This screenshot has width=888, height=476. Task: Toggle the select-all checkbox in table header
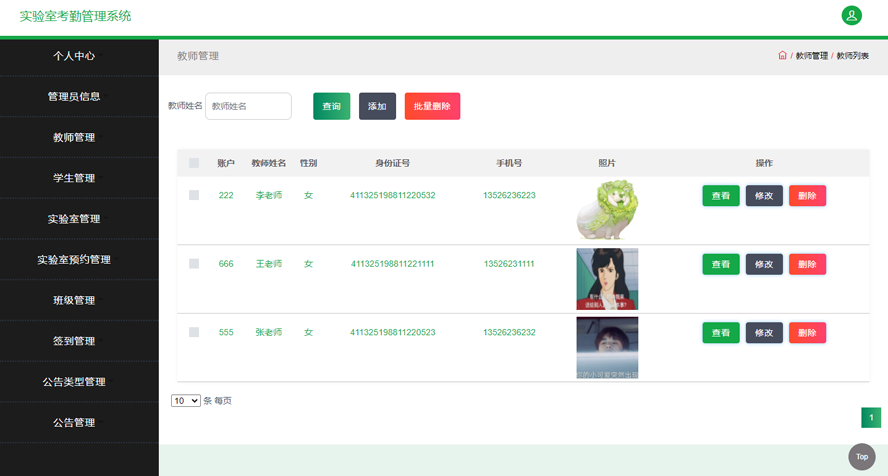194,163
